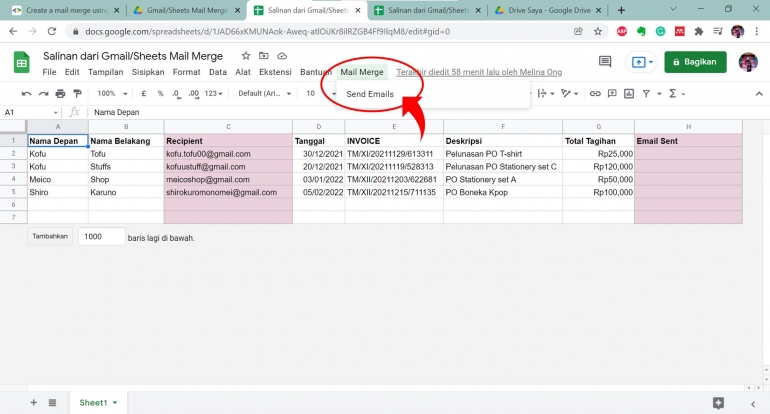Select cell Rp120,000
770x414 pixels.
click(x=599, y=166)
